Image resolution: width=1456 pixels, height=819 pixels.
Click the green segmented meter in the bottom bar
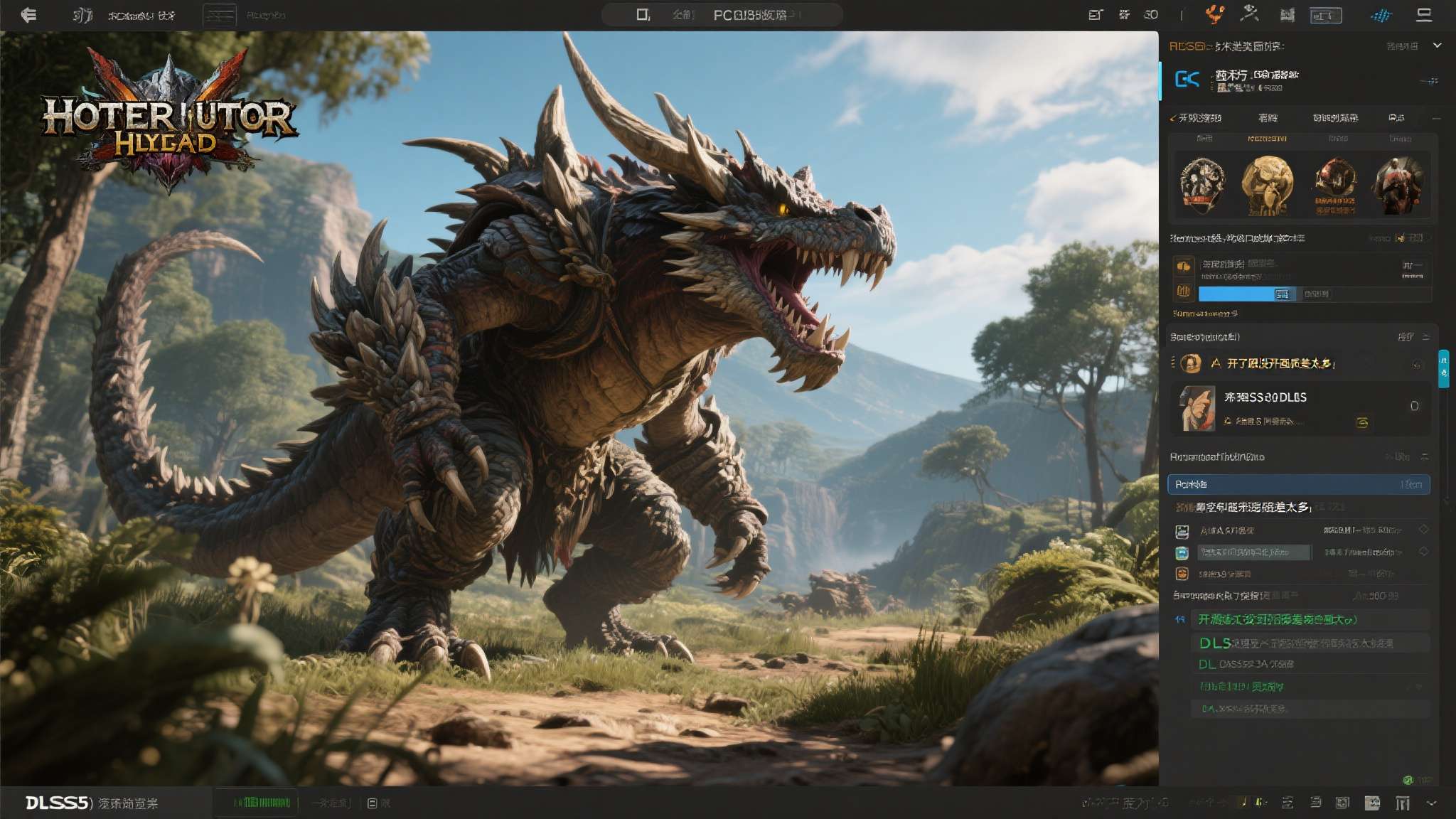point(262,803)
